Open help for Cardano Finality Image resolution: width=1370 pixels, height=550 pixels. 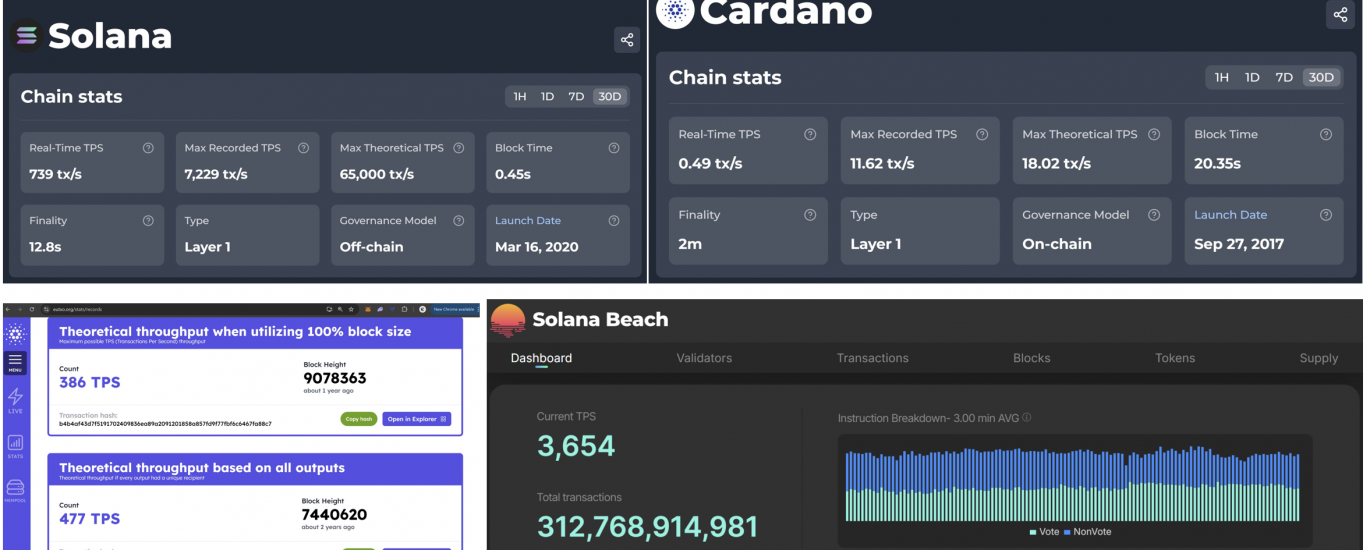[810, 215]
